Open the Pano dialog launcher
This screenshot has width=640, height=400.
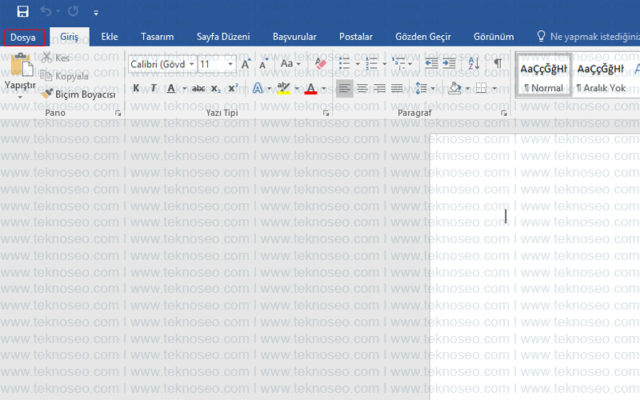[118, 113]
